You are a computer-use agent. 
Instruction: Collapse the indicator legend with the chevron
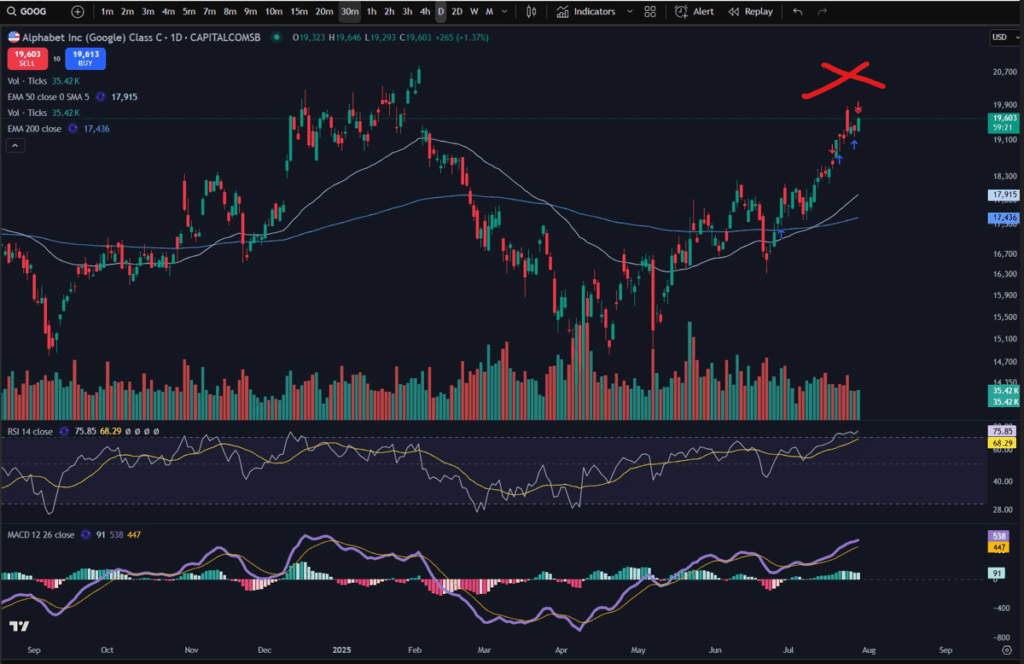pos(15,146)
